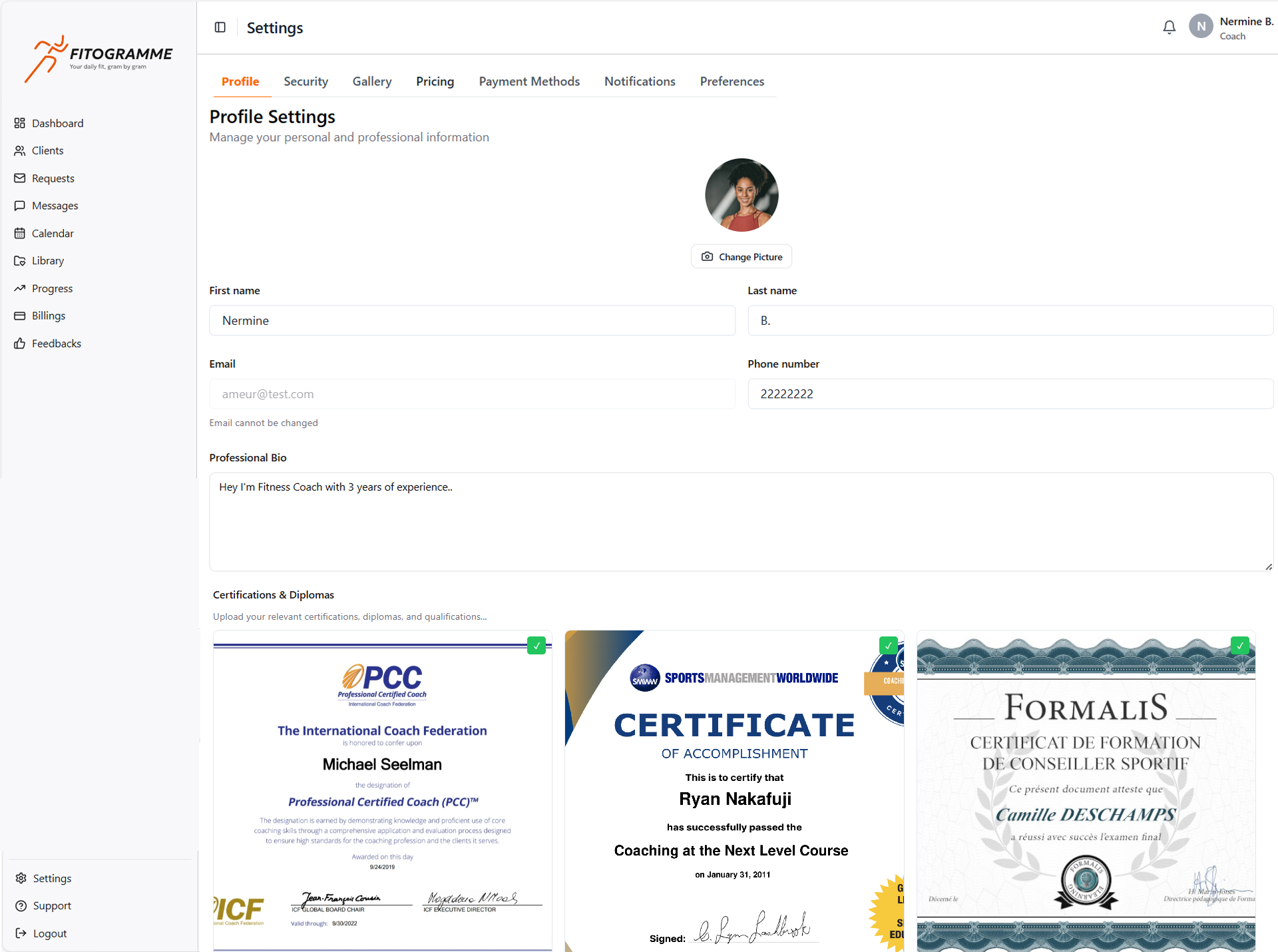Open Requests from the sidebar
Viewport: 1278px width, 952px height.
tap(53, 178)
